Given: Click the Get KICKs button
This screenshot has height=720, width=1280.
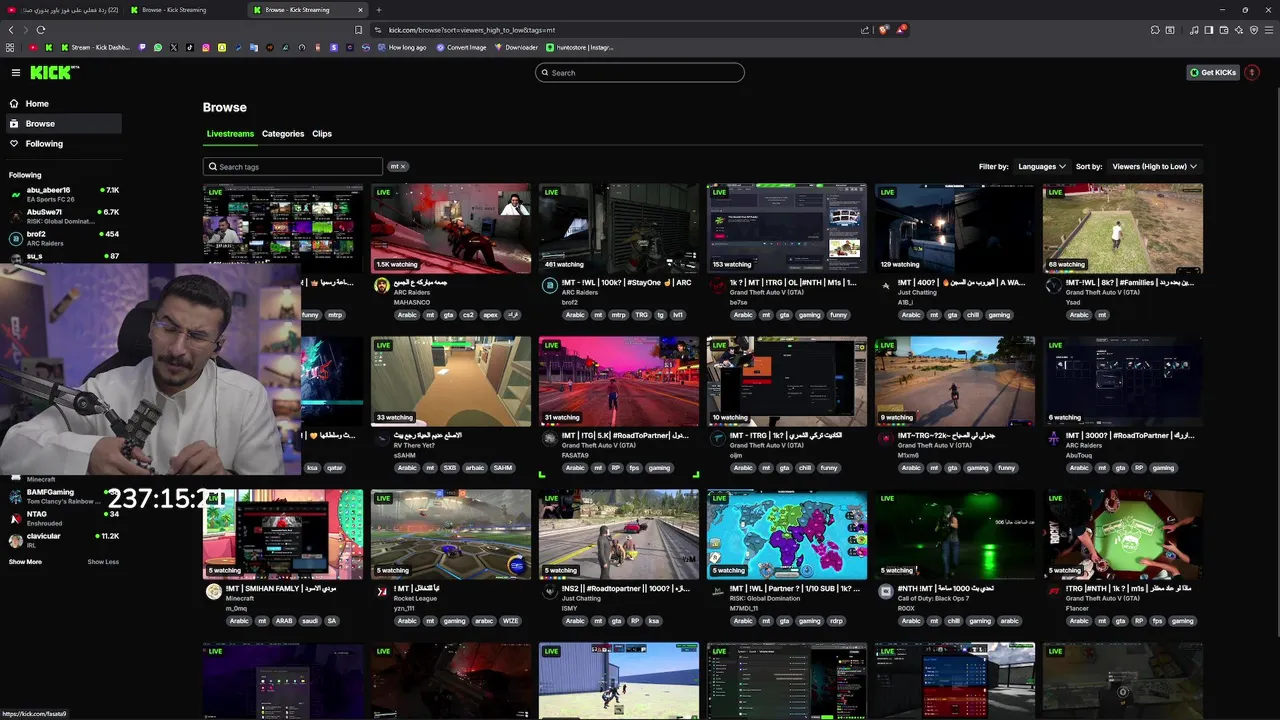Looking at the screenshot, I should [1212, 72].
